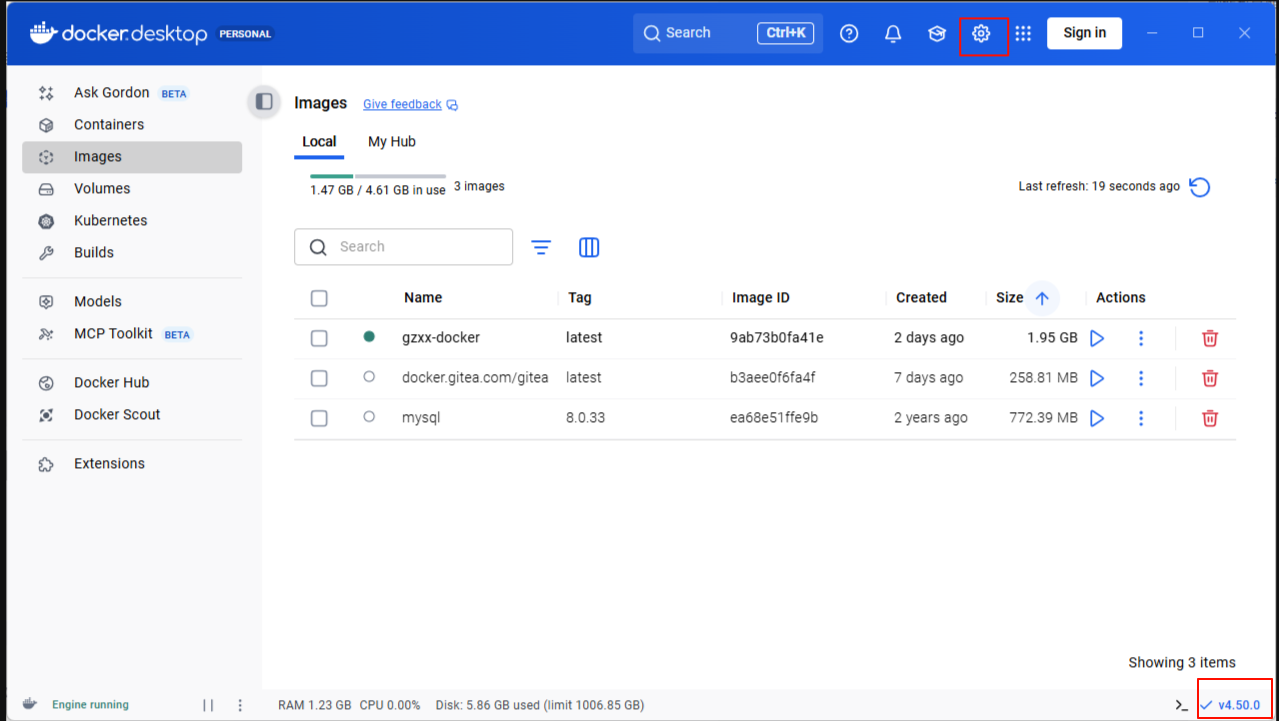Pause the Docker engine

(208, 705)
